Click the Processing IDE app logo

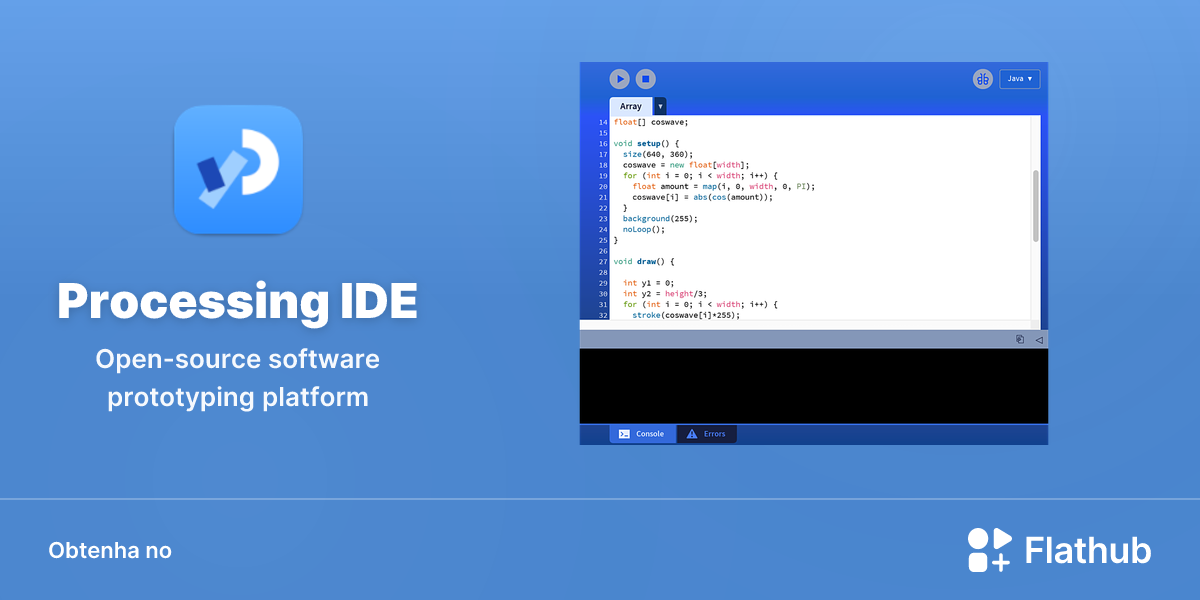[x=238, y=169]
